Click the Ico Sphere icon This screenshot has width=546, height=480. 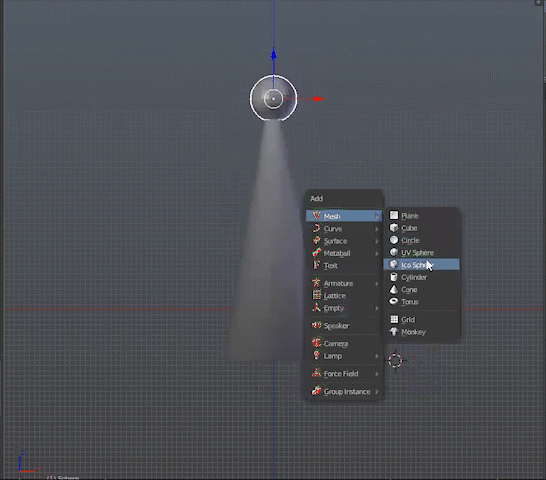click(394, 264)
